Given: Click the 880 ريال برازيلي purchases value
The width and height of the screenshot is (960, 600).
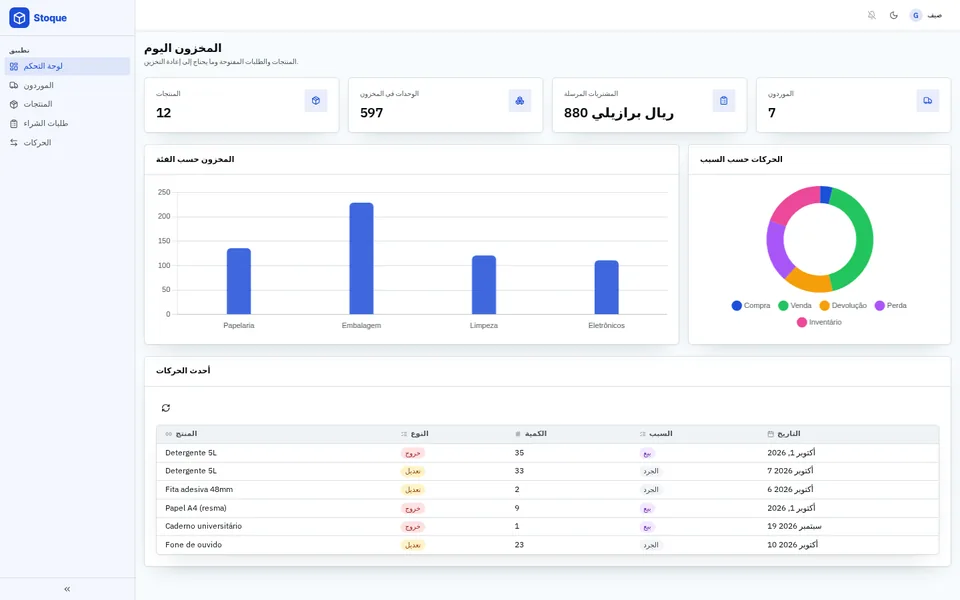Looking at the screenshot, I should click(x=618, y=113).
